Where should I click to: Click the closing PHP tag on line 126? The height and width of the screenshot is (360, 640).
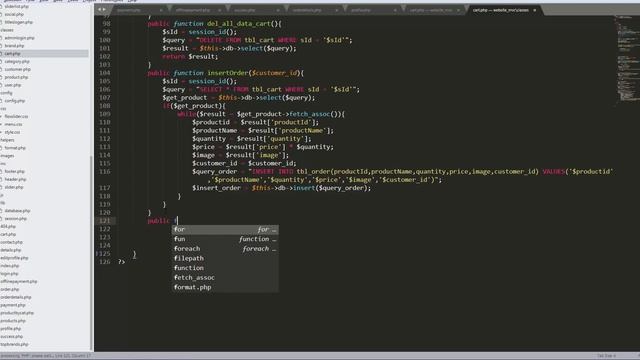coord(121,262)
